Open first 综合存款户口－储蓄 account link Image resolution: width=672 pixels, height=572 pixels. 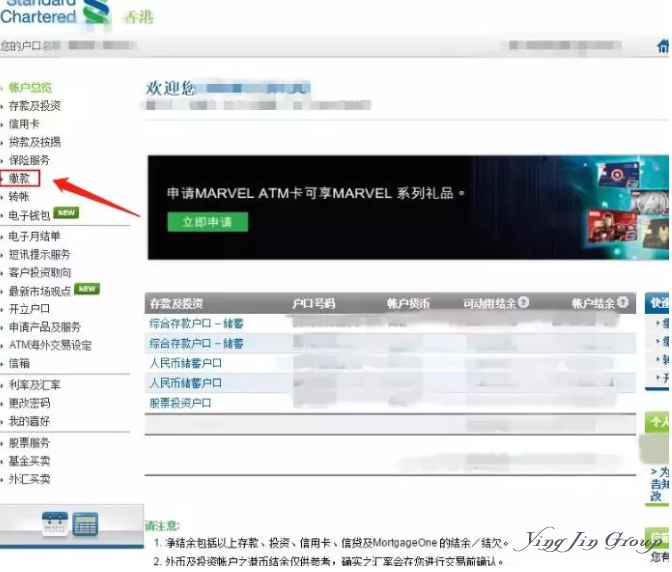196,323
